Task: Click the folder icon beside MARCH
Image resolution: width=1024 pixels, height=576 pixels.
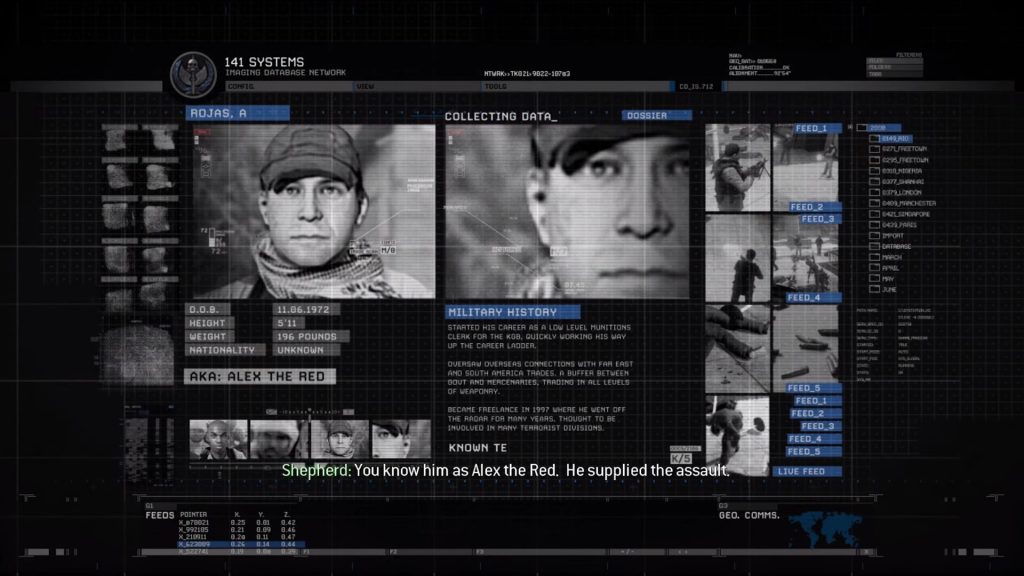Action: pyautogui.click(x=874, y=257)
